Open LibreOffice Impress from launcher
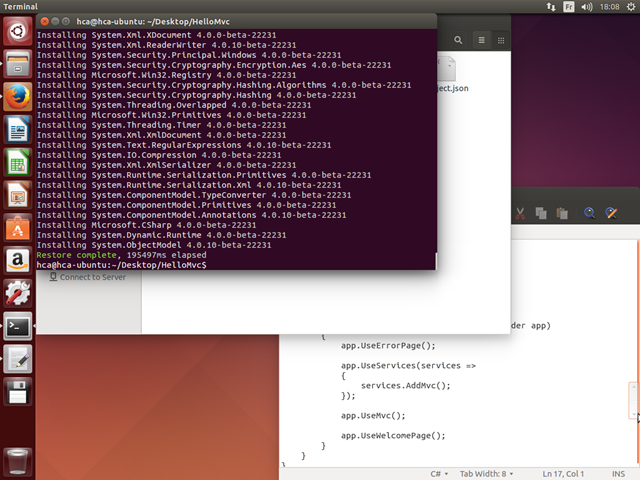Image resolution: width=640 pixels, height=480 pixels. (18, 195)
